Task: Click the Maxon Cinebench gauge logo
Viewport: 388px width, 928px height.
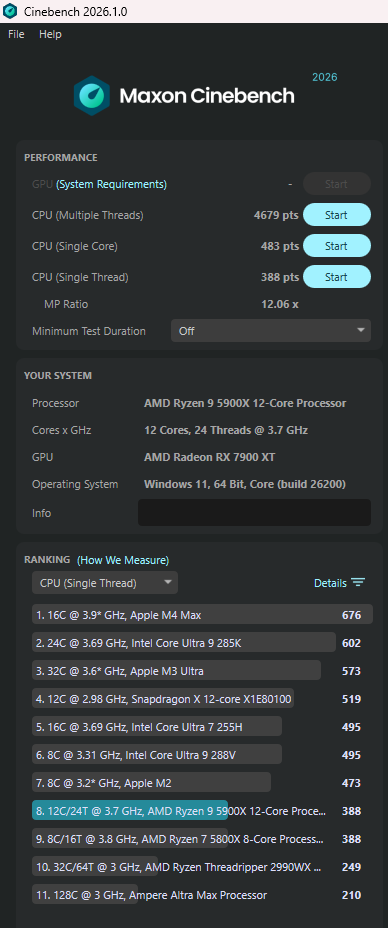Action: 92,95
